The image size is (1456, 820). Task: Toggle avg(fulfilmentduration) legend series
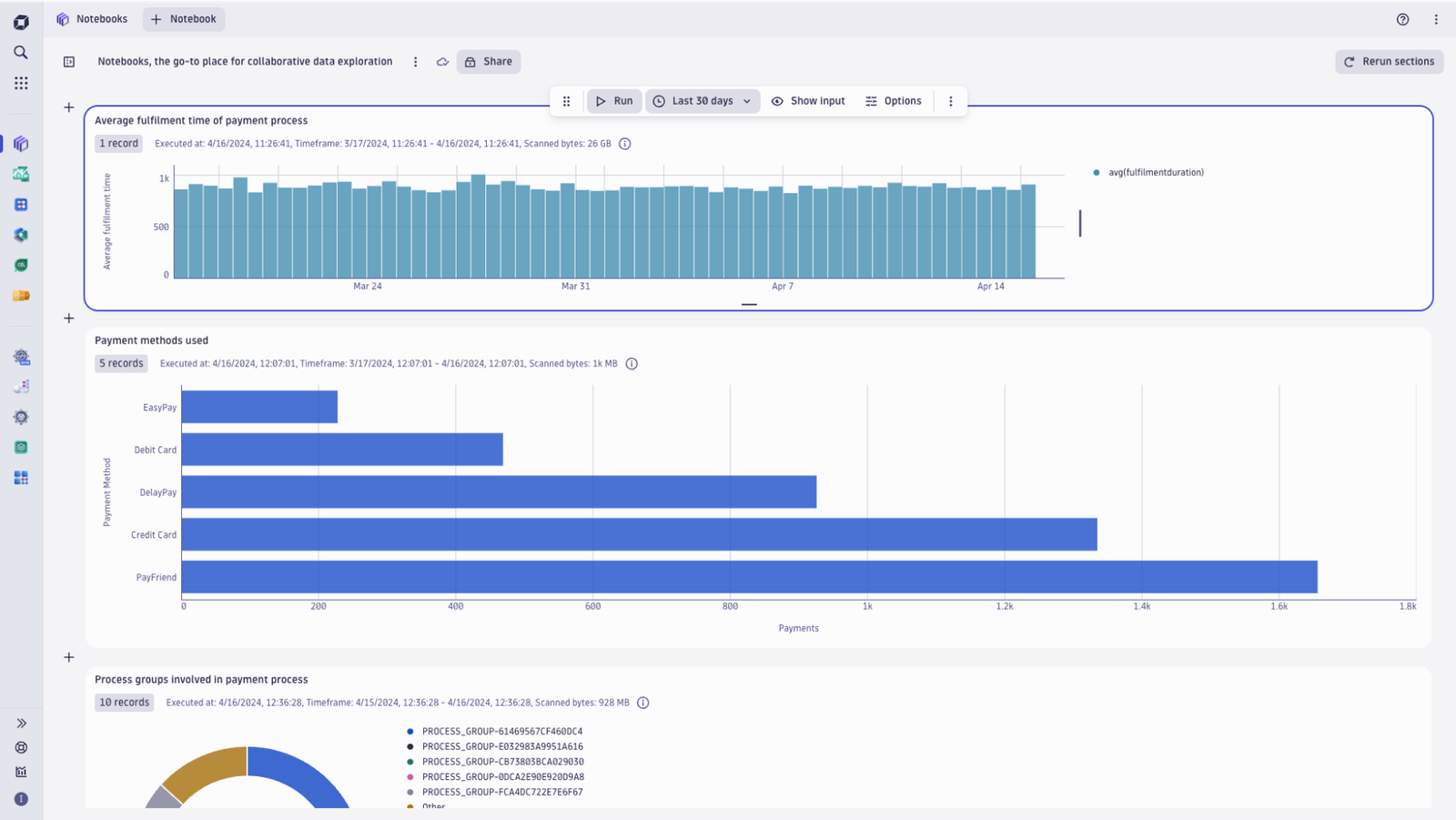pyautogui.click(x=1148, y=172)
